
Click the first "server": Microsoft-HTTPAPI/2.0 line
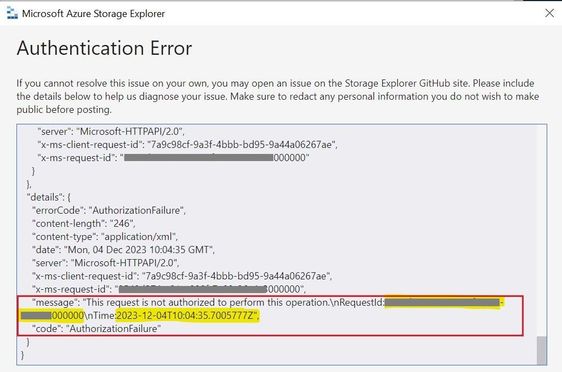[x=111, y=132]
